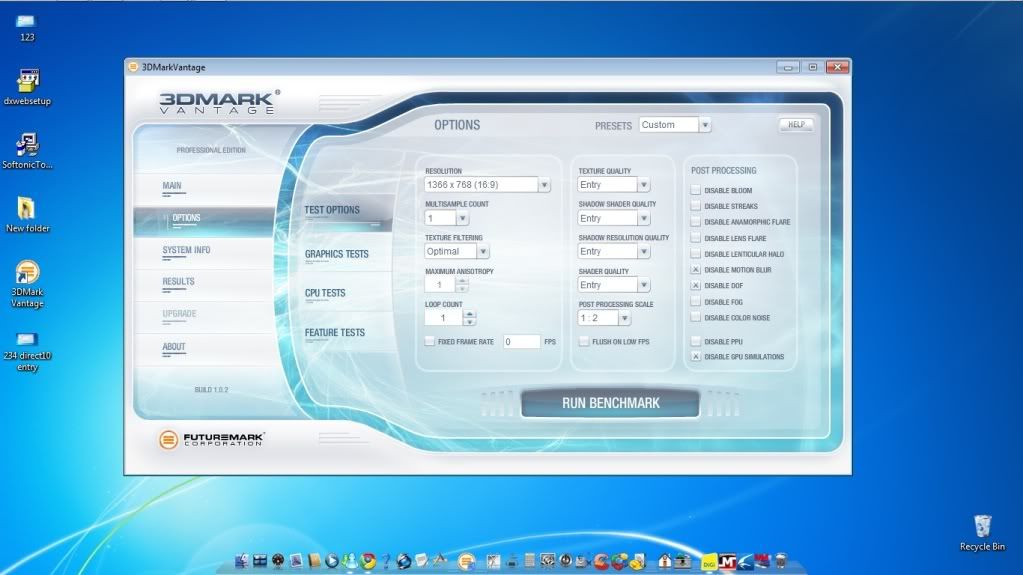Screen dimensions: 1023x575
Task: Uncheck Disable Motion Blur
Action: pyautogui.click(x=696, y=270)
